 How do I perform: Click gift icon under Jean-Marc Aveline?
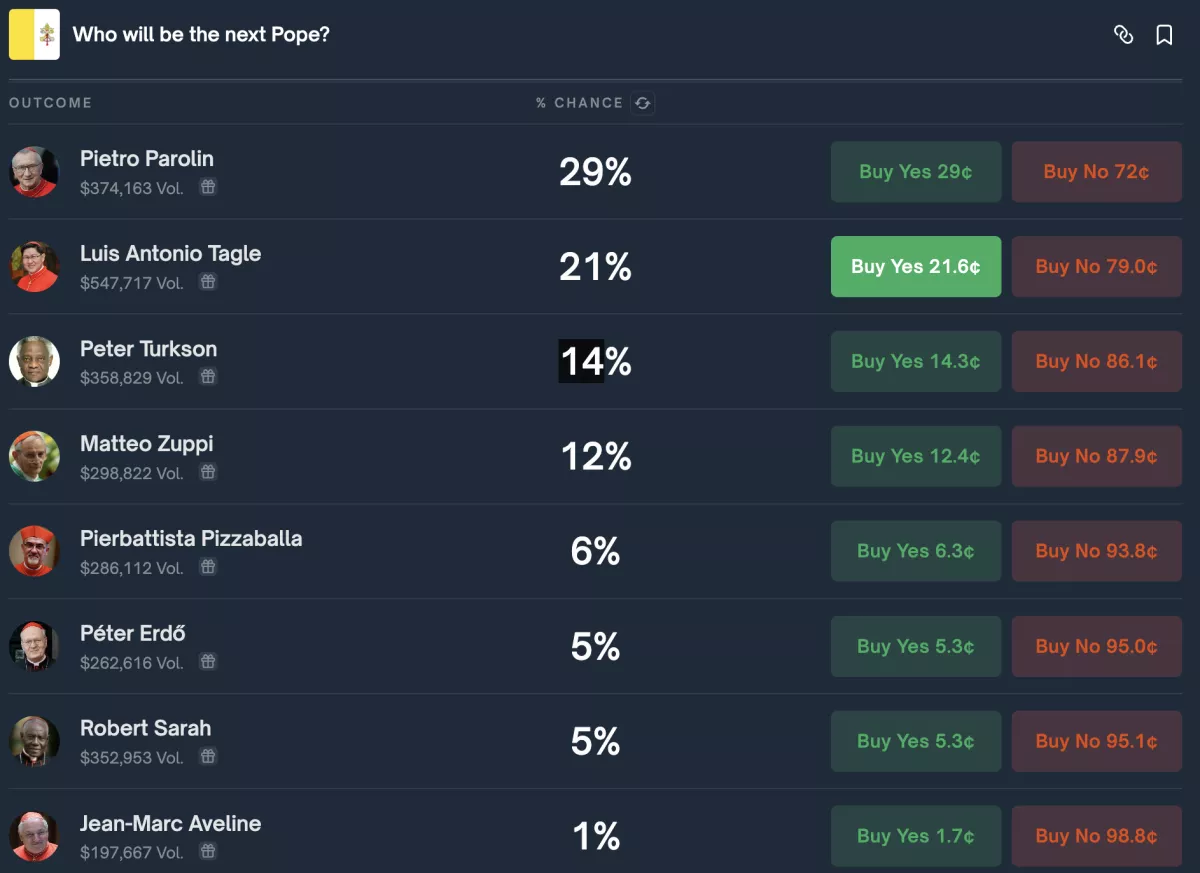click(x=208, y=852)
